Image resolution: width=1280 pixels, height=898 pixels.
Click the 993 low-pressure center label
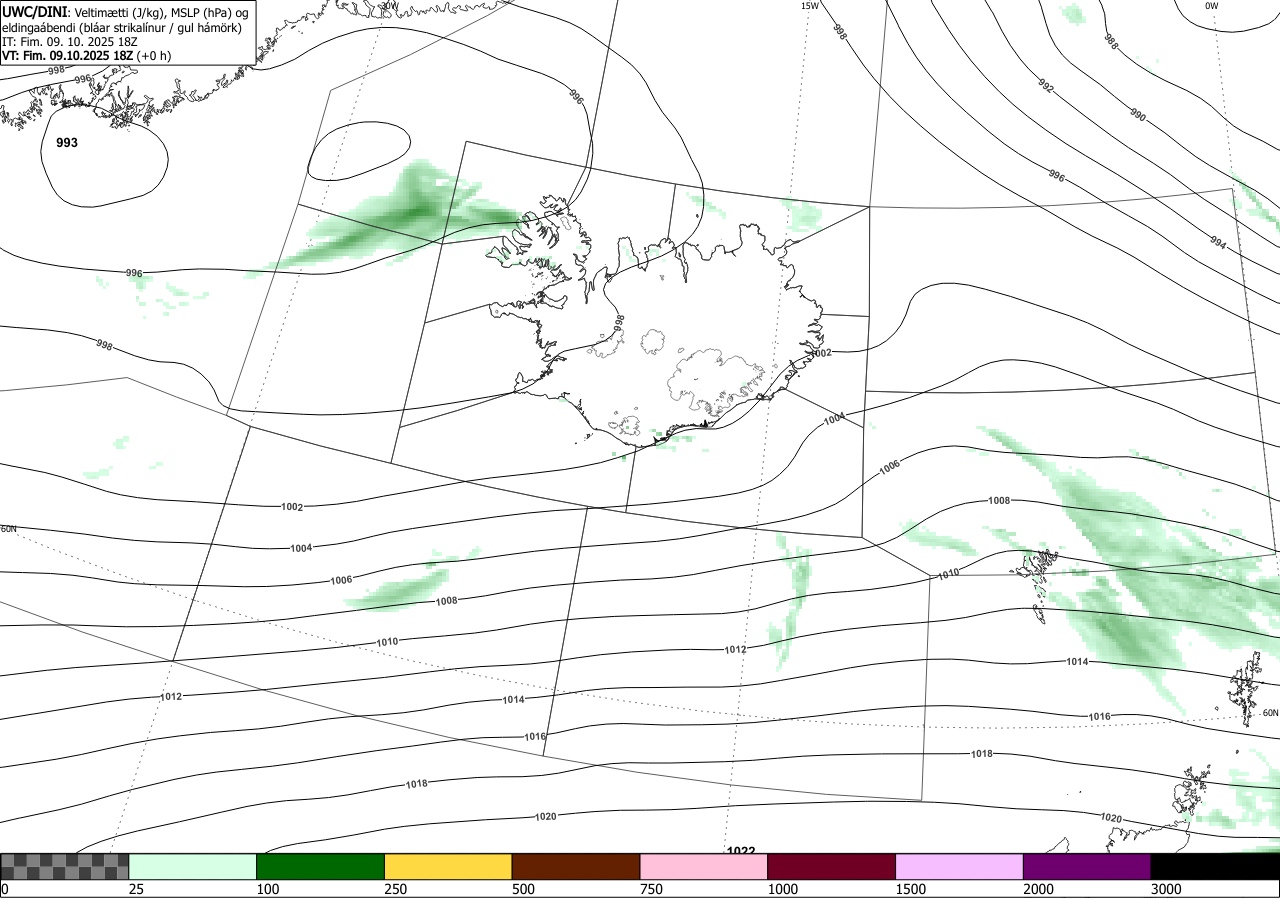tap(67, 143)
